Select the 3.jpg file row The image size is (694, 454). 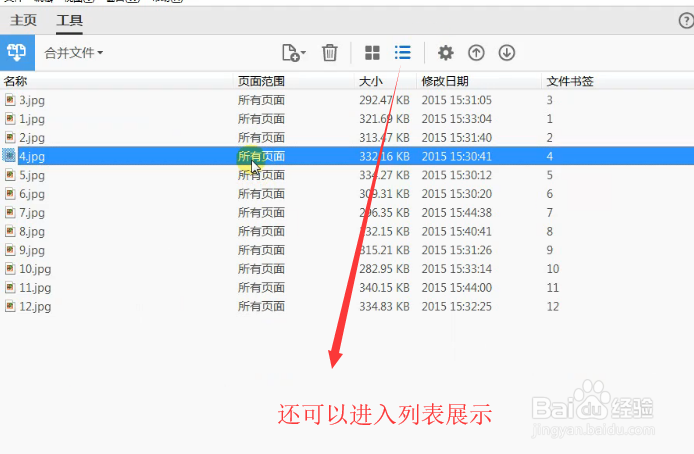pos(347,100)
